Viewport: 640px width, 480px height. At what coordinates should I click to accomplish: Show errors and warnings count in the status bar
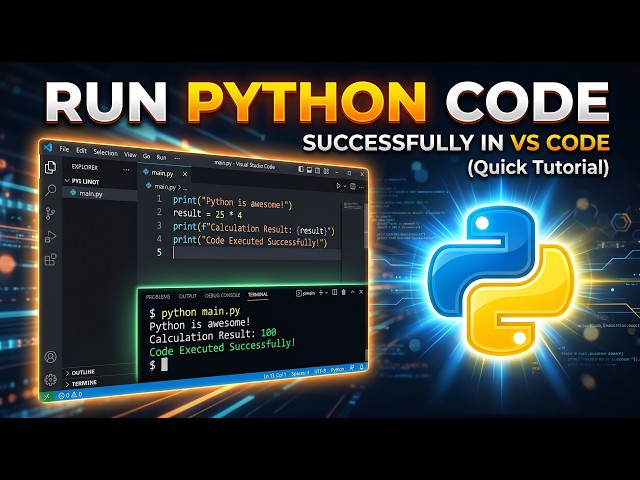[70, 395]
